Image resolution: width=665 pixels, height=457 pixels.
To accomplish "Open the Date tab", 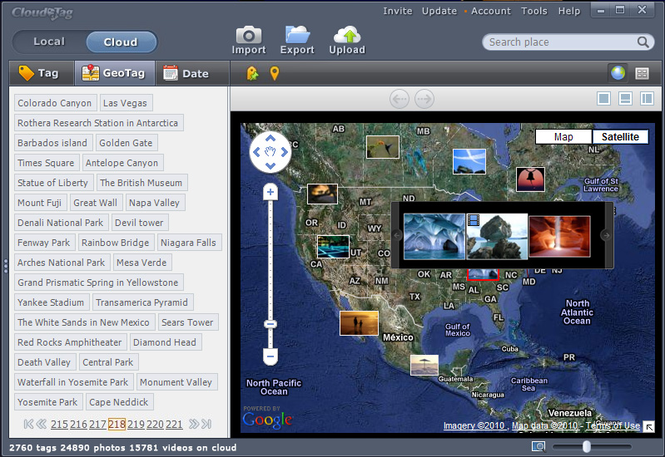I will tap(192, 73).
